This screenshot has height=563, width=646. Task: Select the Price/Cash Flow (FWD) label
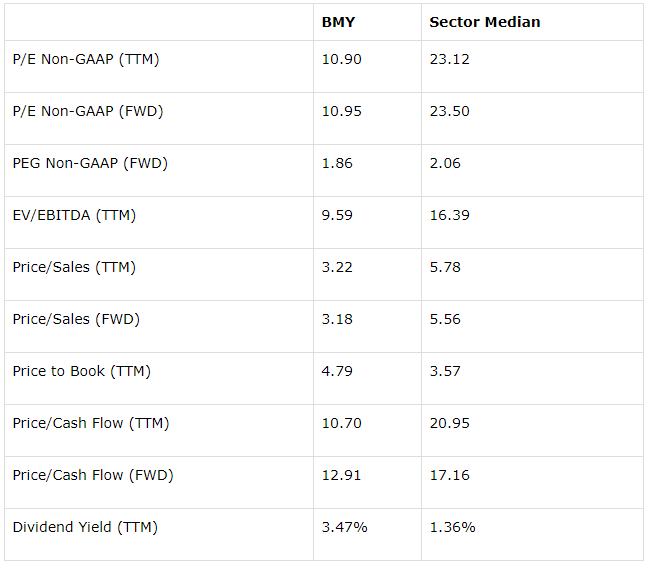(x=93, y=475)
